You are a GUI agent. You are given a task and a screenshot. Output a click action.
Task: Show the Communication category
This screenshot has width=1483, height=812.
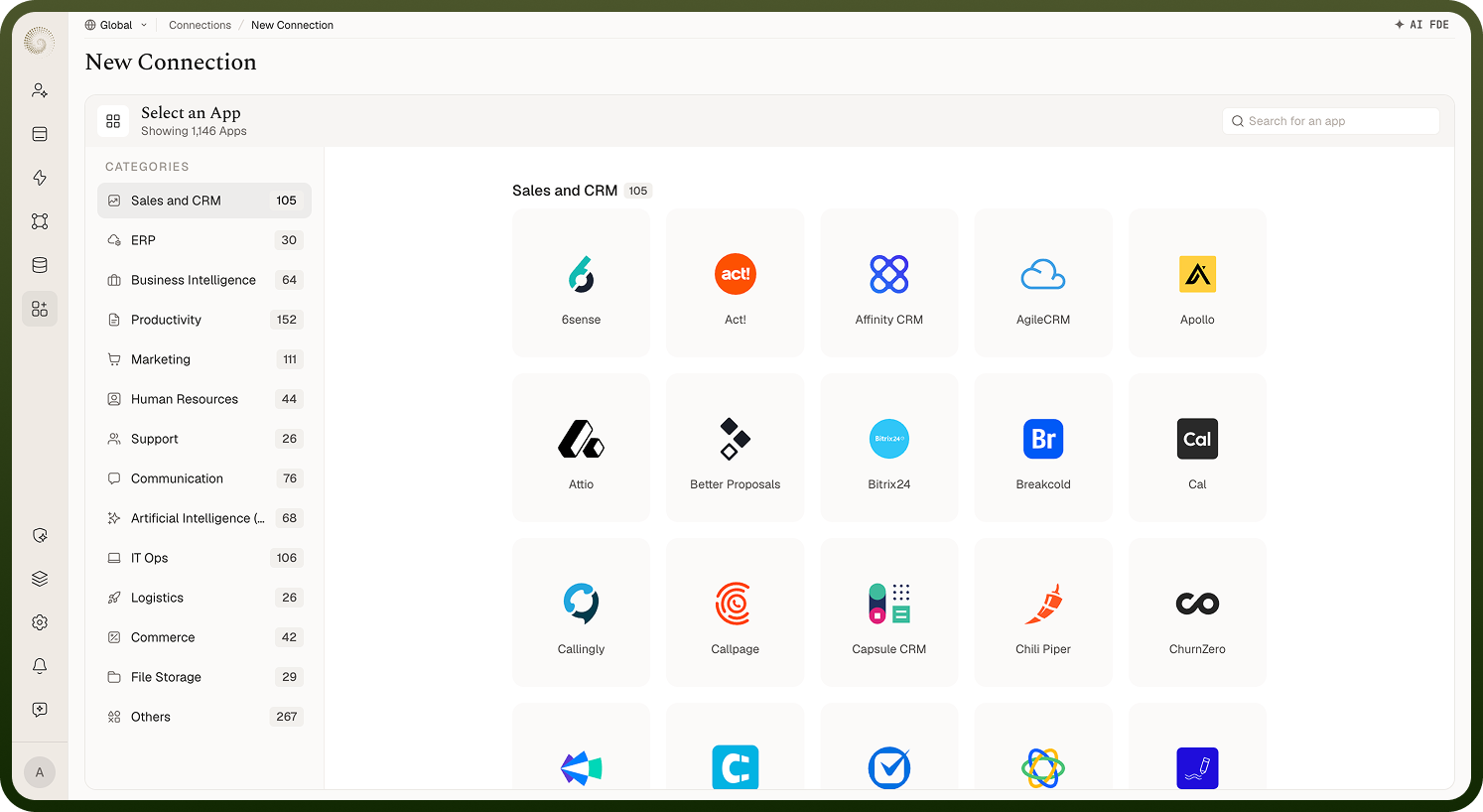point(204,478)
